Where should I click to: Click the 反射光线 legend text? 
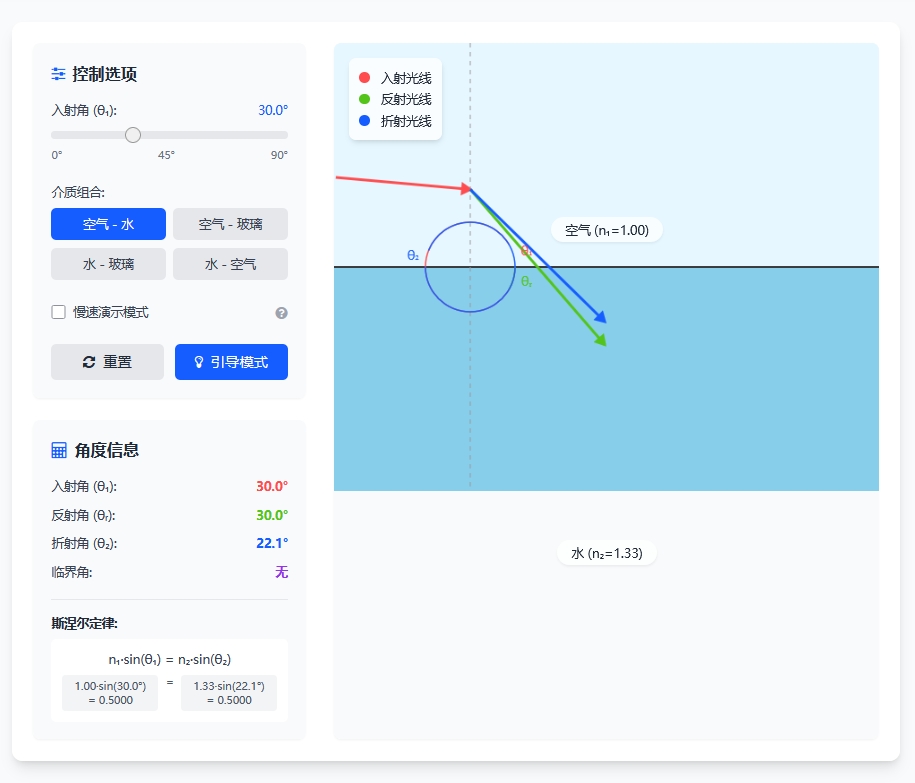click(x=406, y=100)
